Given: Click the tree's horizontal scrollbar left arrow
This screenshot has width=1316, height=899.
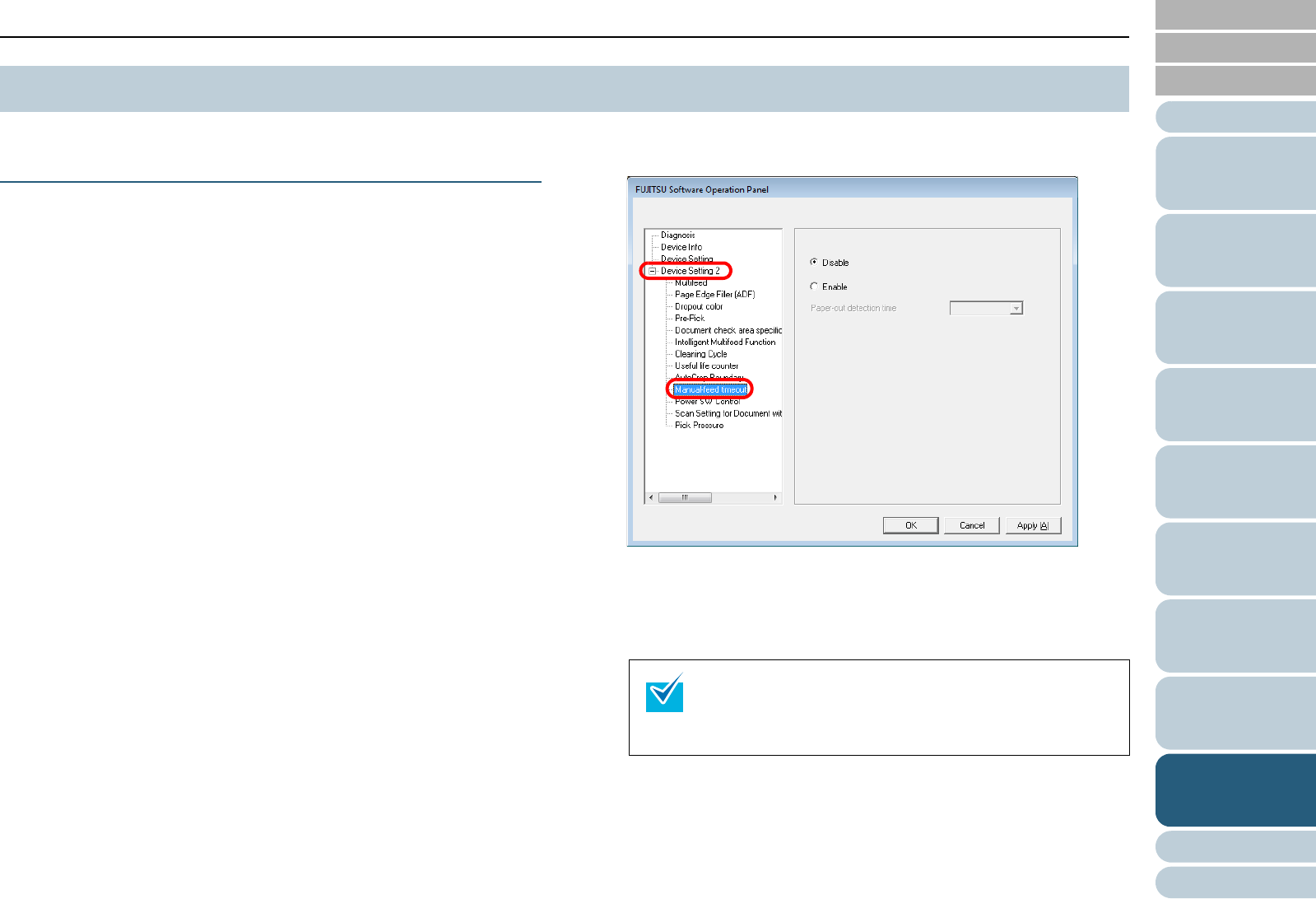Looking at the screenshot, I should click(x=651, y=497).
